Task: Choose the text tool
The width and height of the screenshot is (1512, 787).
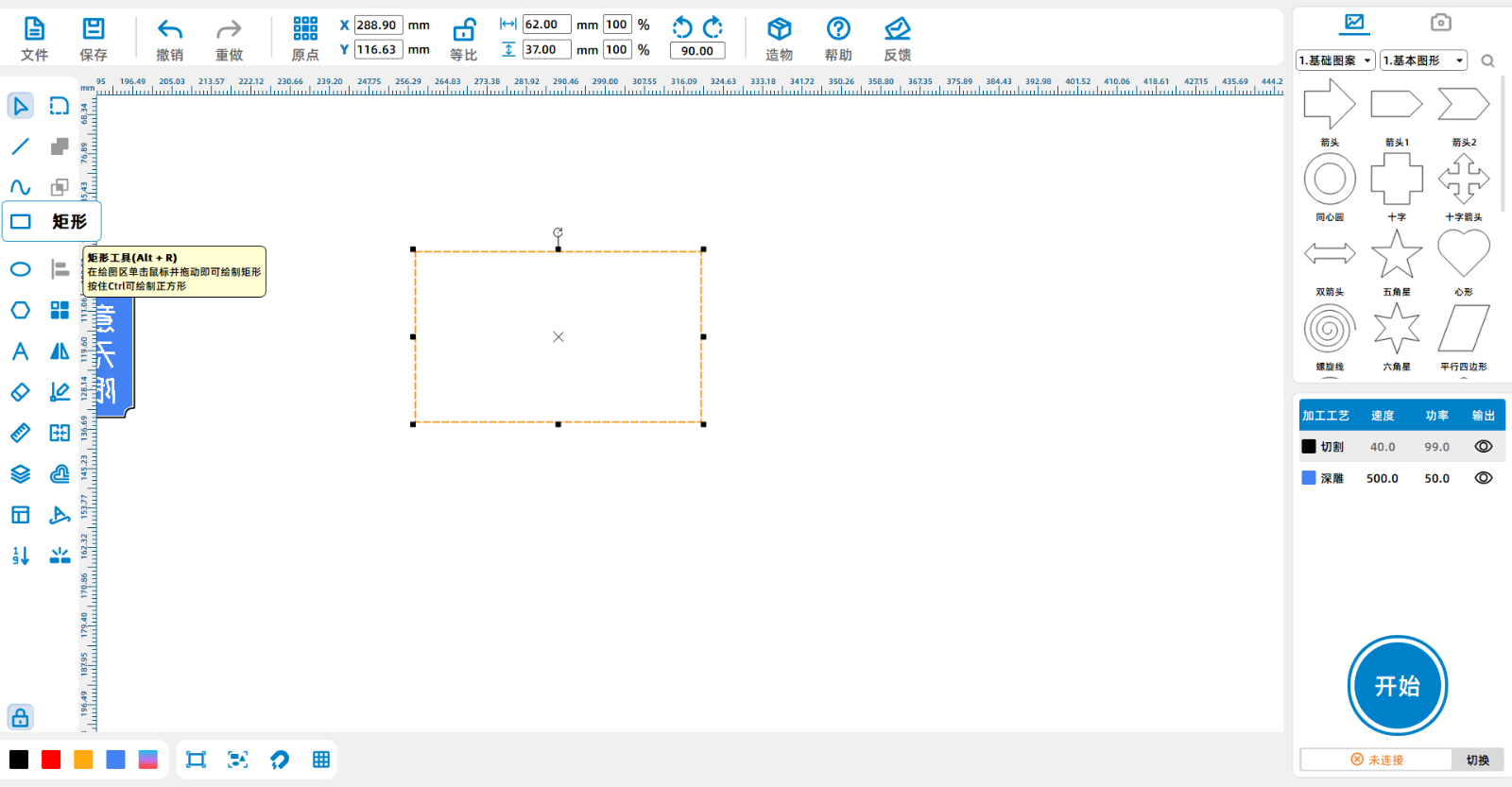Action: 20,351
